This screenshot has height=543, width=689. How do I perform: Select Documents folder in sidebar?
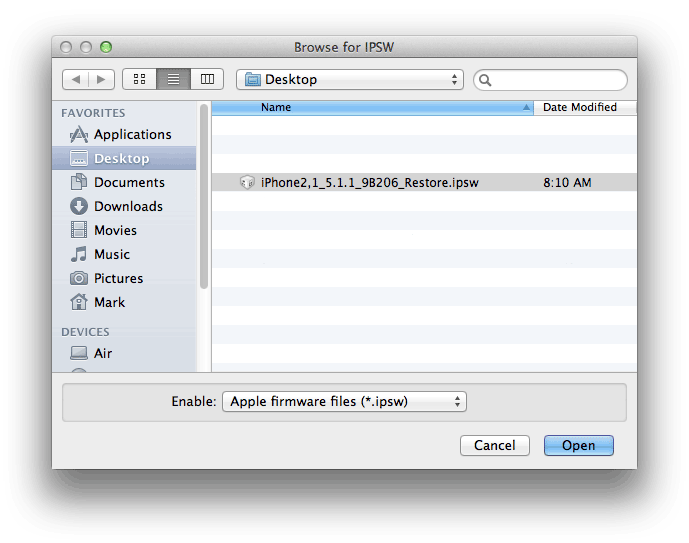click(x=128, y=182)
